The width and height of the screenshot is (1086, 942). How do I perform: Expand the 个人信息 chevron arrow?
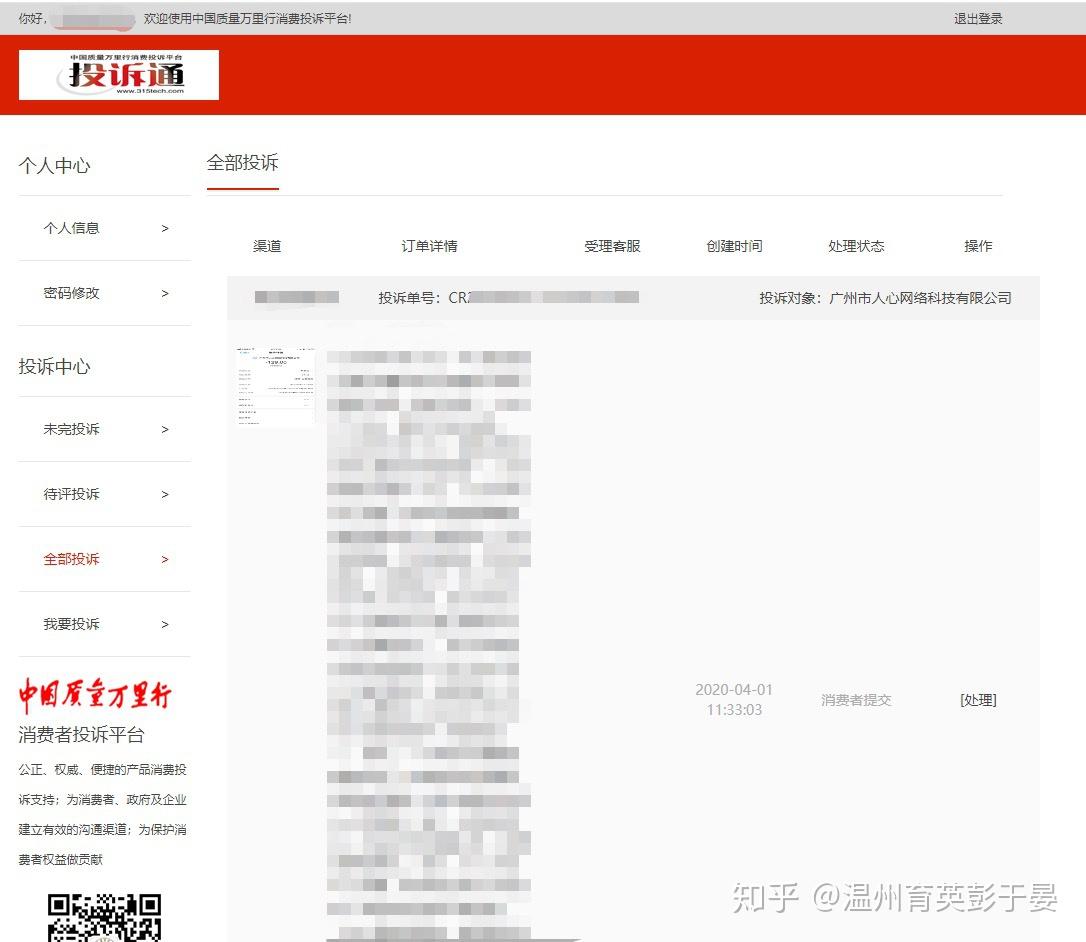click(164, 228)
